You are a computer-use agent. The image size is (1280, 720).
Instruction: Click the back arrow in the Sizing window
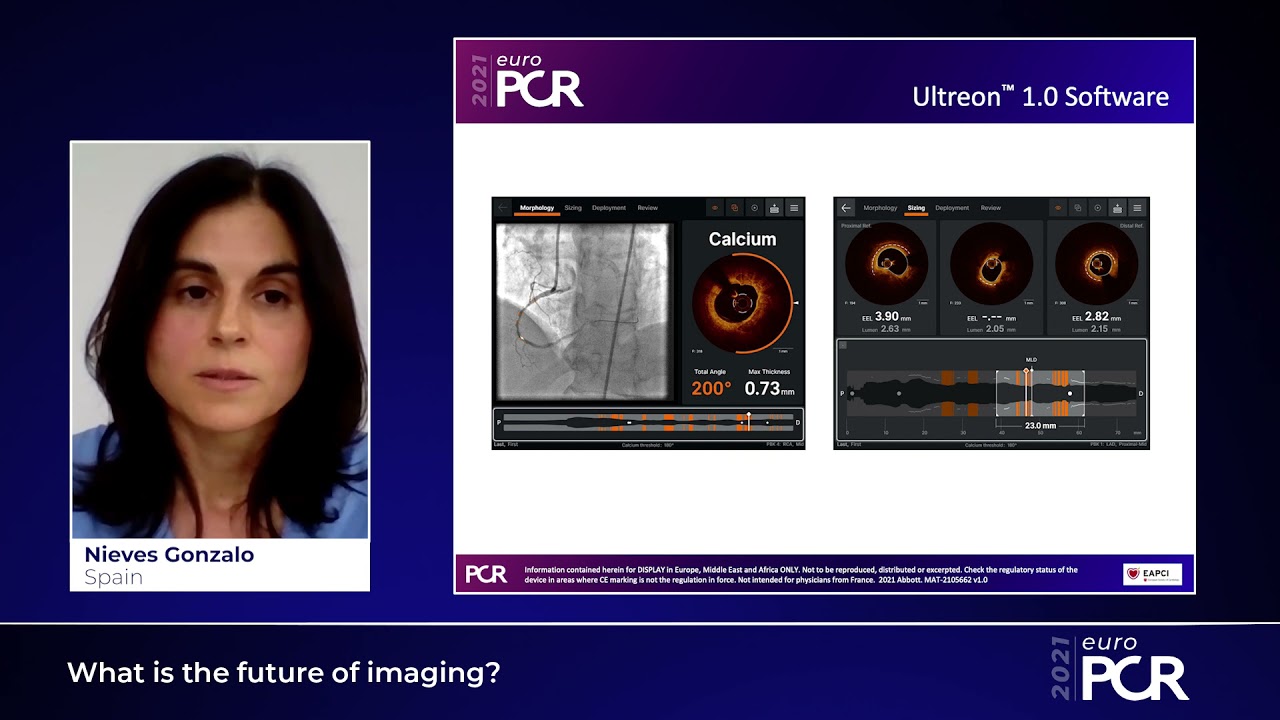pyautogui.click(x=846, y=208)
